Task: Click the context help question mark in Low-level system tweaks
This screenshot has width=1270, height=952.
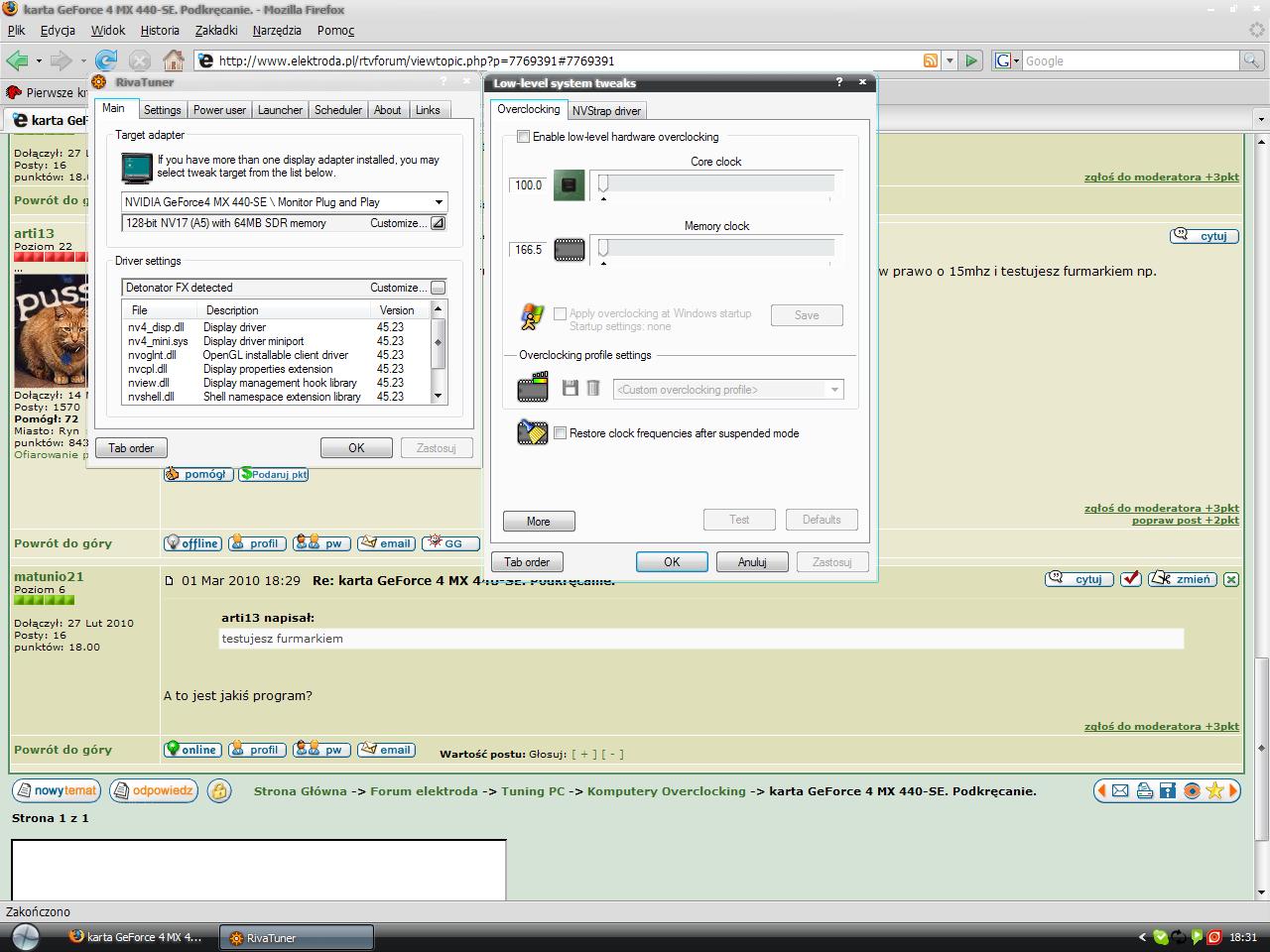Action: tap(839, 82)
